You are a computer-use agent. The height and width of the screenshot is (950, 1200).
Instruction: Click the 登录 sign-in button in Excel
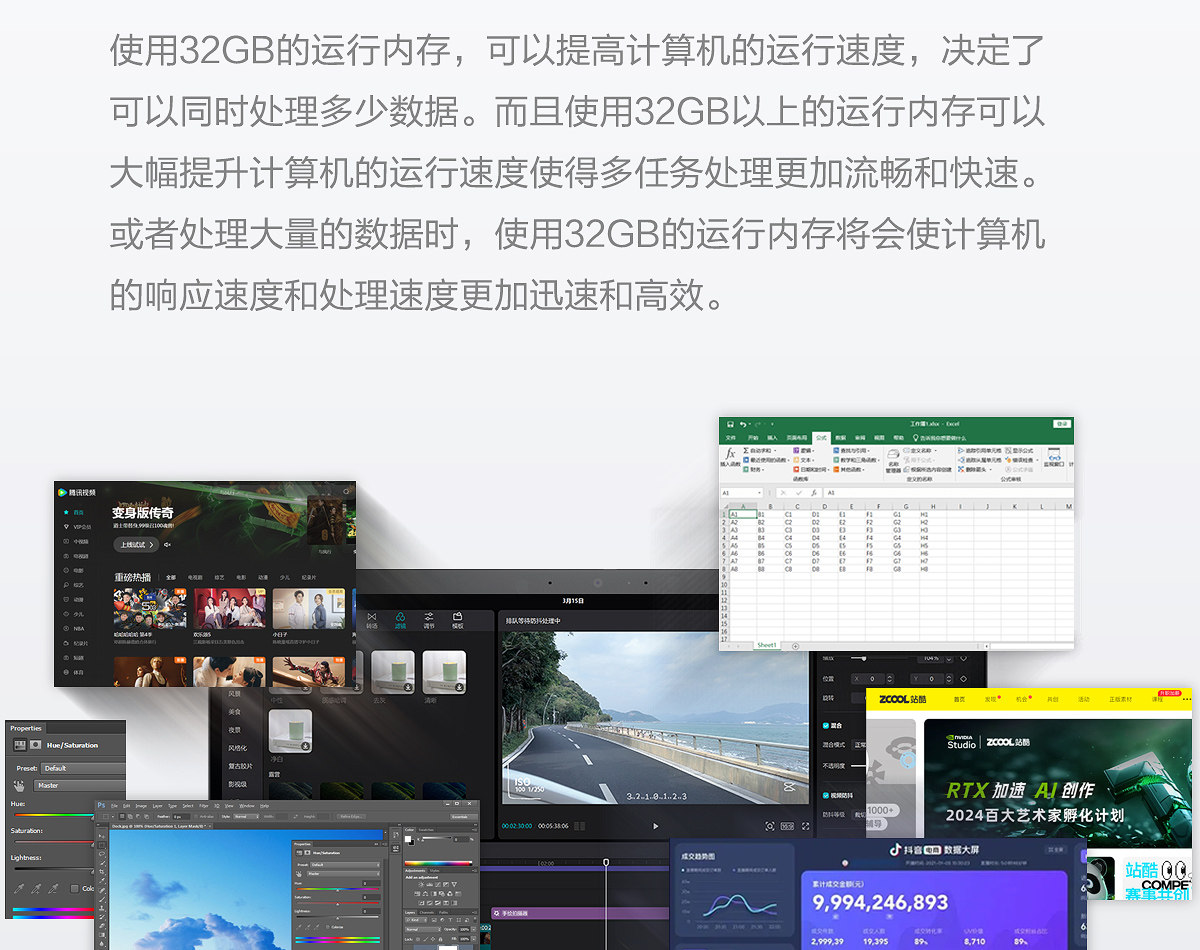[1062, 423]
